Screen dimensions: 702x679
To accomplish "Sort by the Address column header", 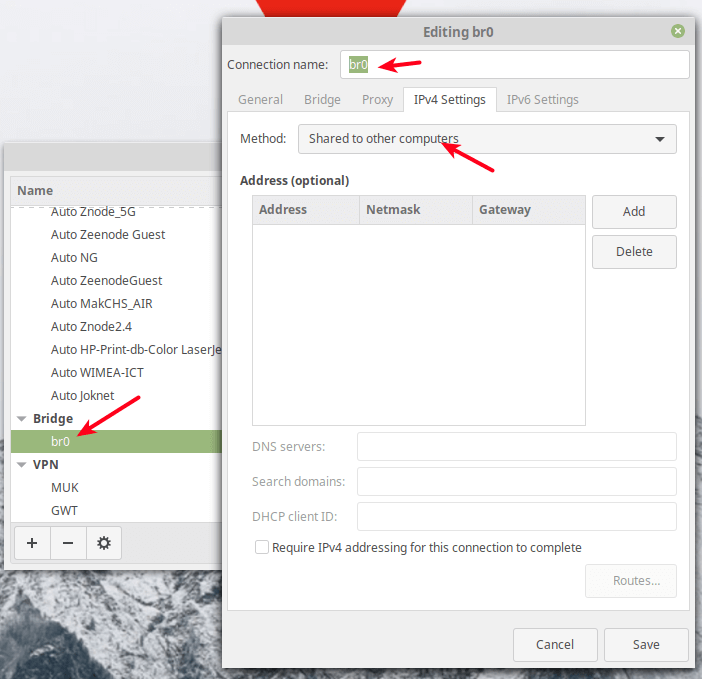I will point(306,209).
